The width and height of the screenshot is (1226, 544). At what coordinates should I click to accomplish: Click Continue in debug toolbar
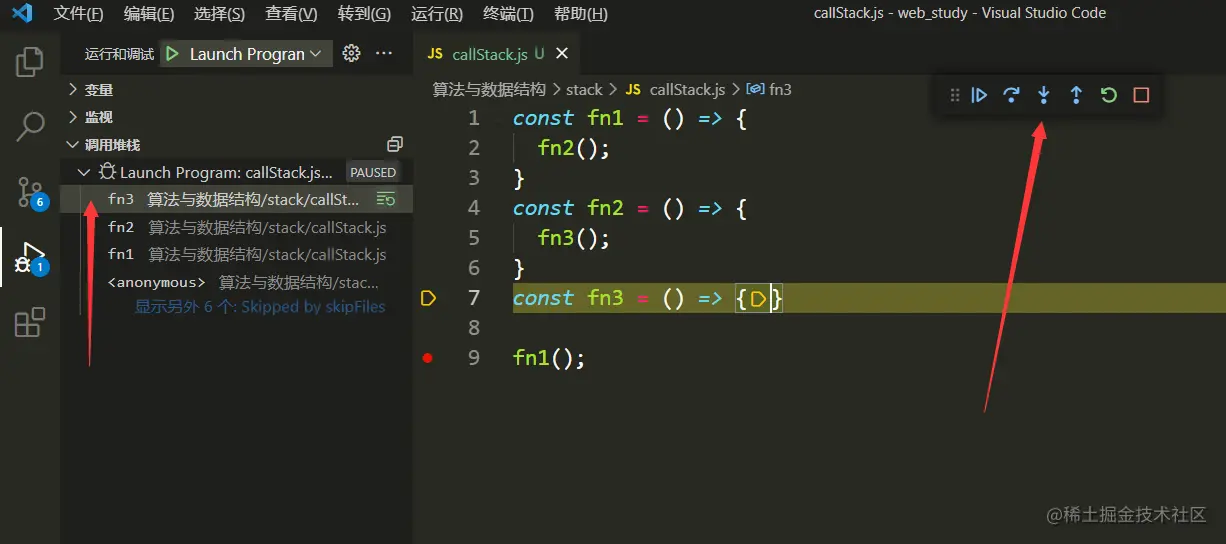pos(980,95)
